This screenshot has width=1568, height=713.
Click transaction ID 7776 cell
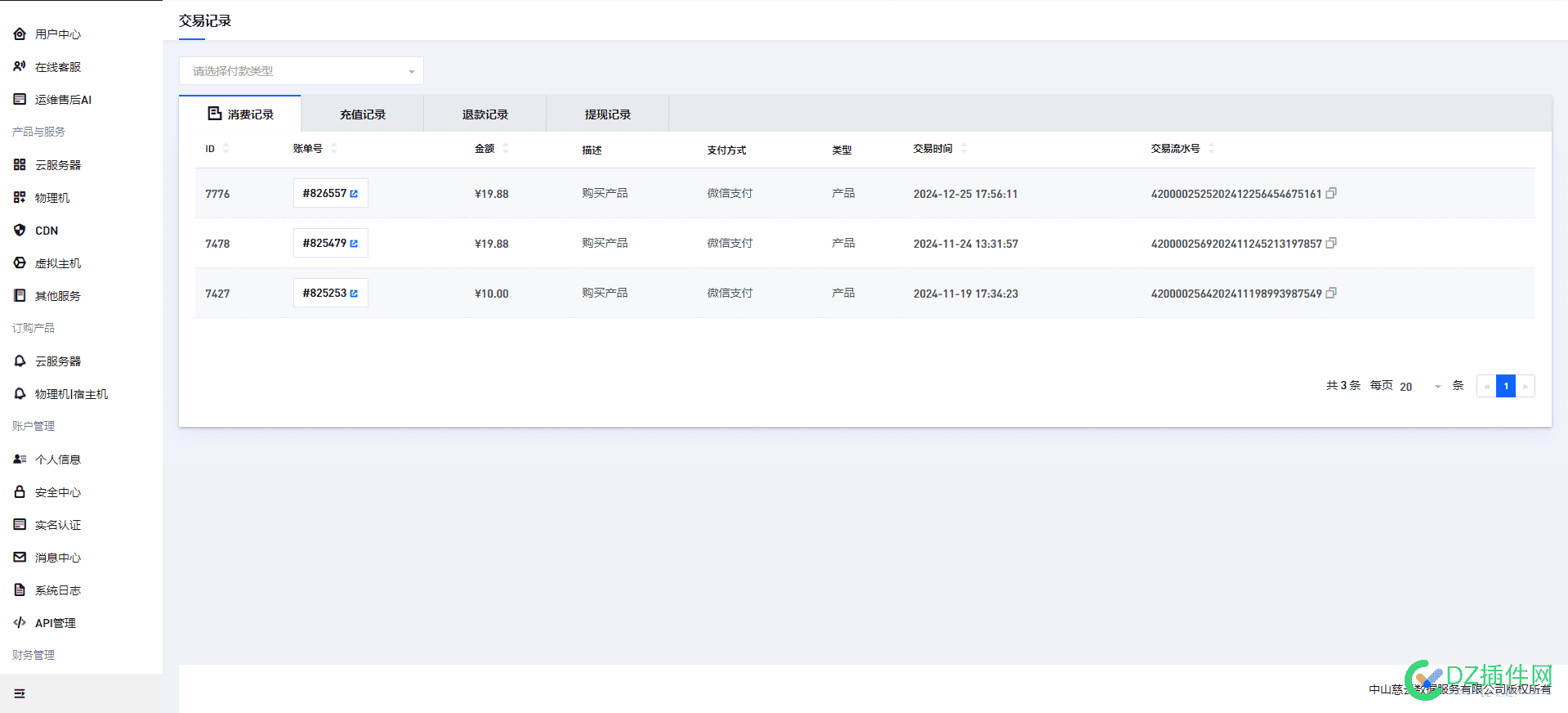[217, 194]
